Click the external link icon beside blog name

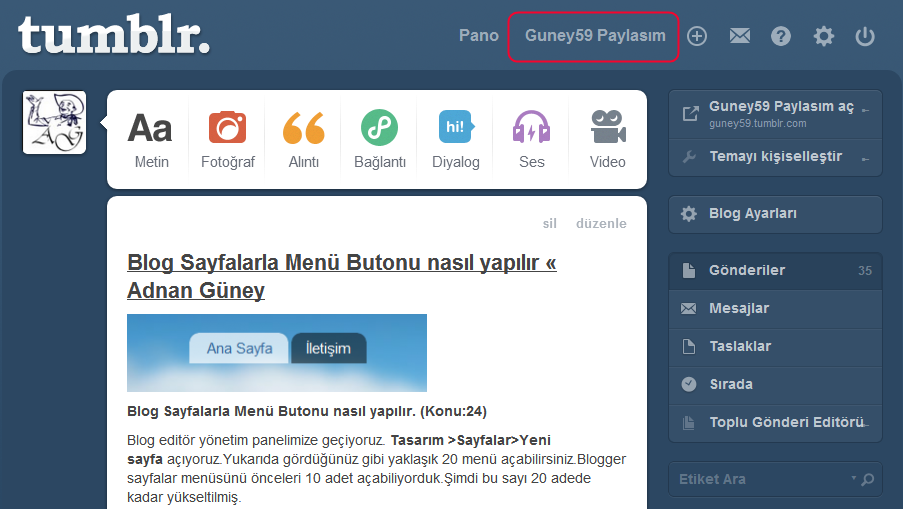[x=690, y=113]
